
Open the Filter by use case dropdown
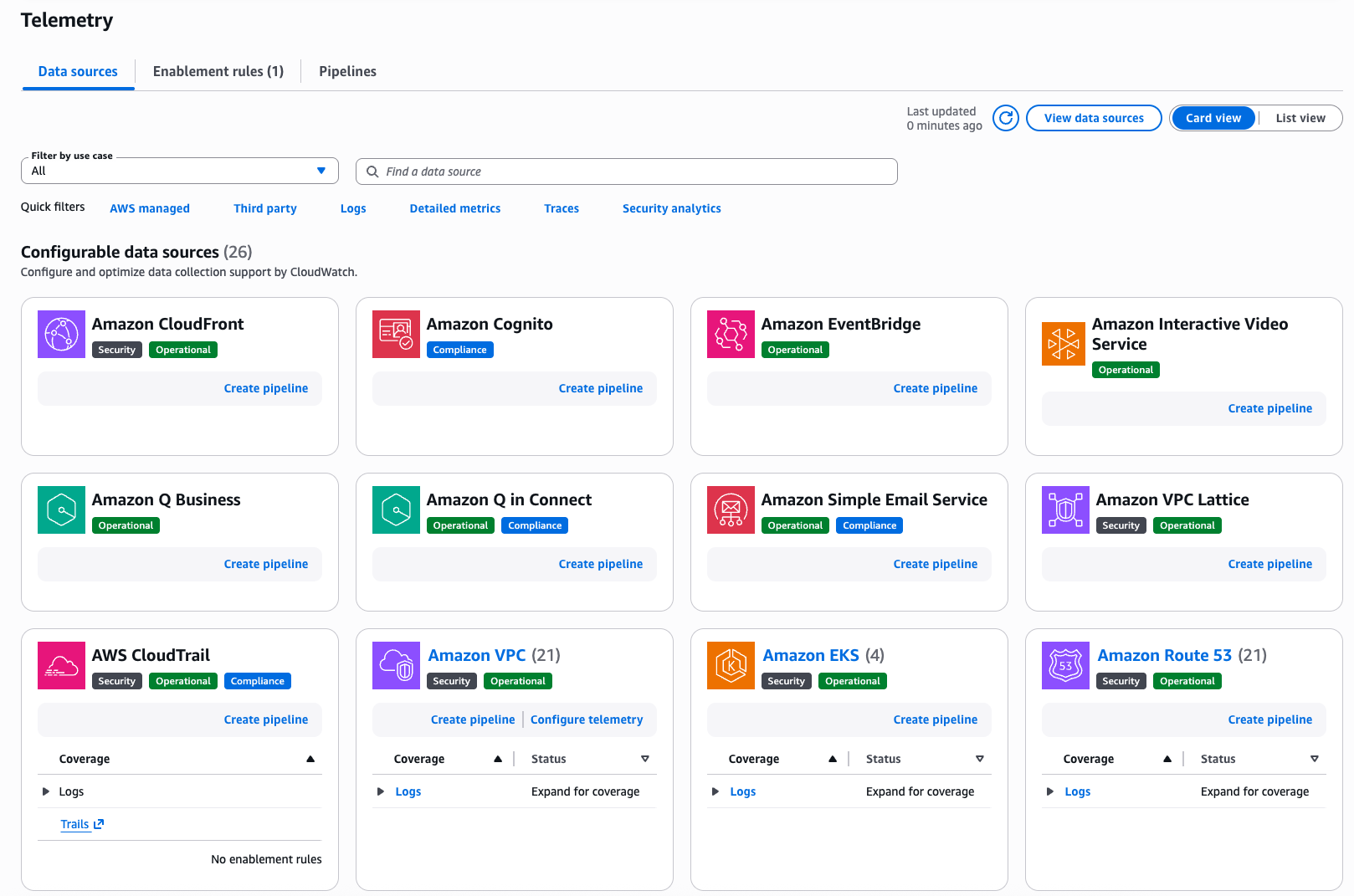point(179,171)
